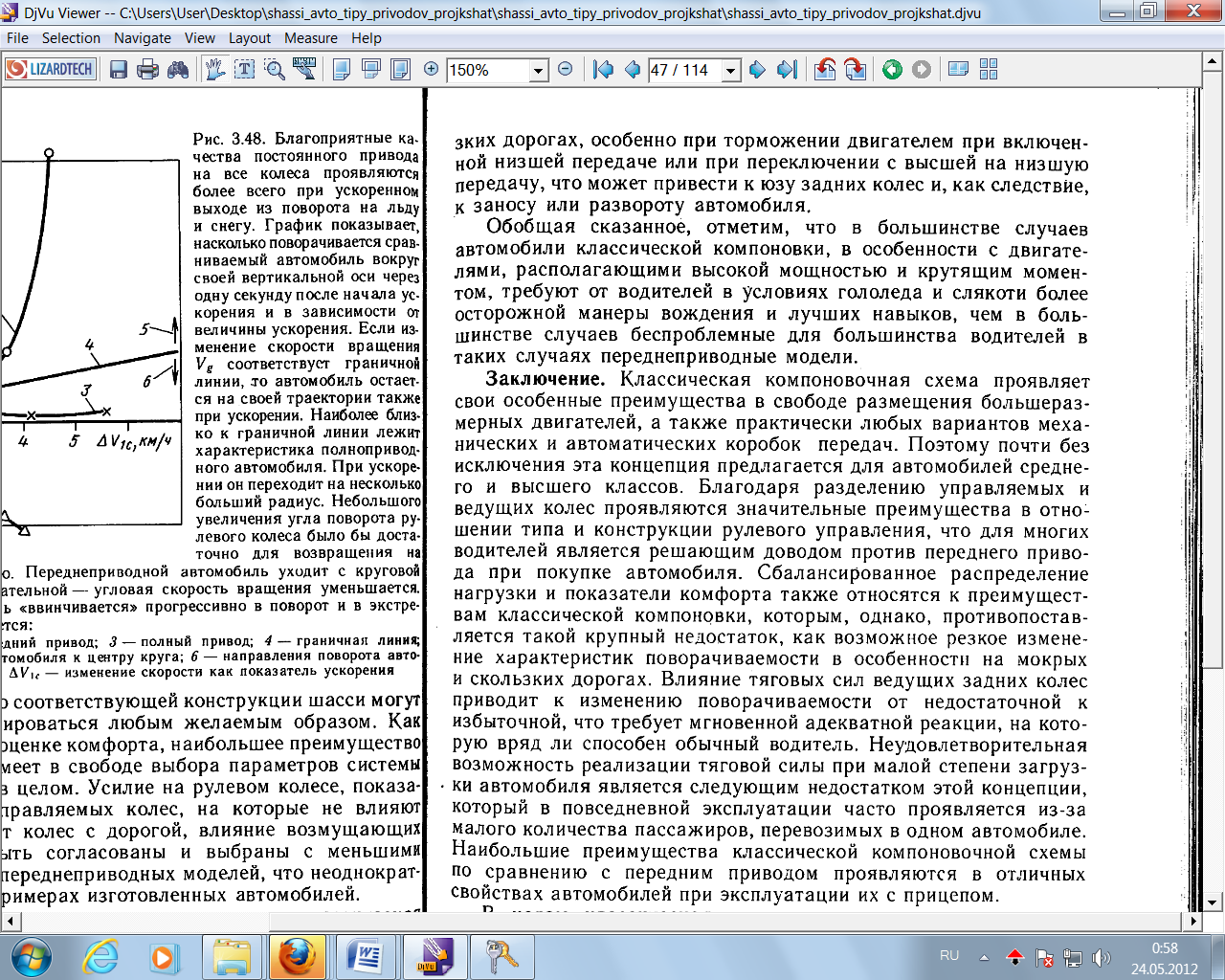Rotate the page clockwise
The width and height of the screenshot is (1225, 980).
[x=855, y=70]
